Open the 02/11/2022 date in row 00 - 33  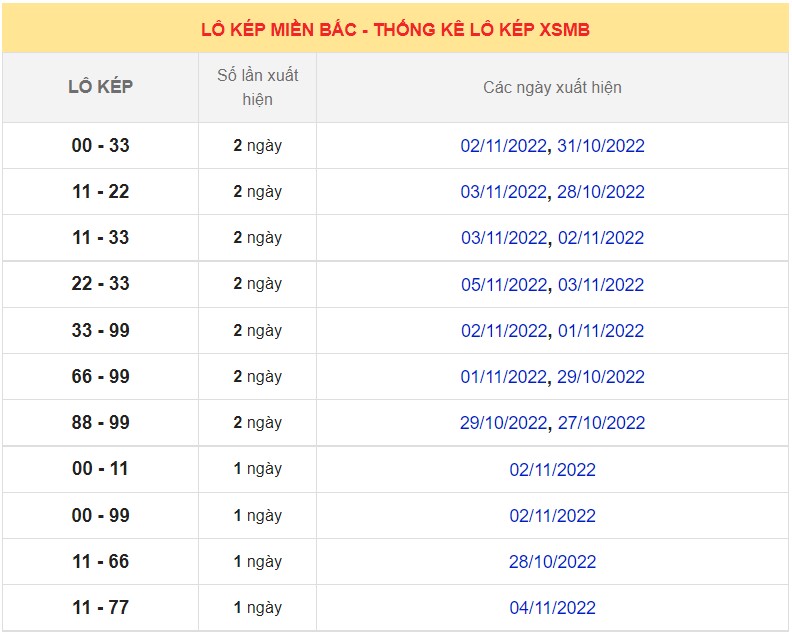504,146
